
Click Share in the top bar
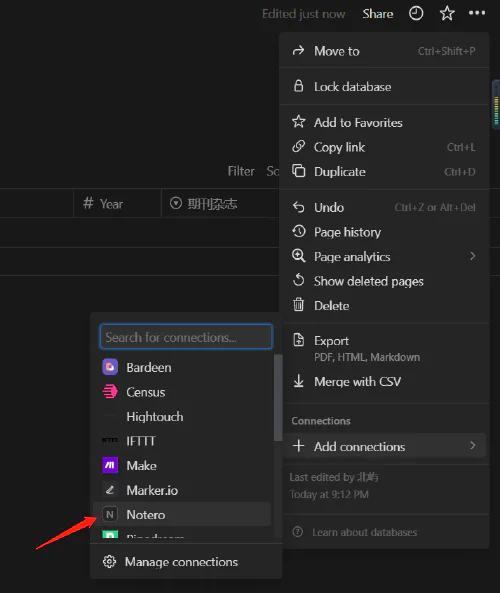(x=377, y=14)
